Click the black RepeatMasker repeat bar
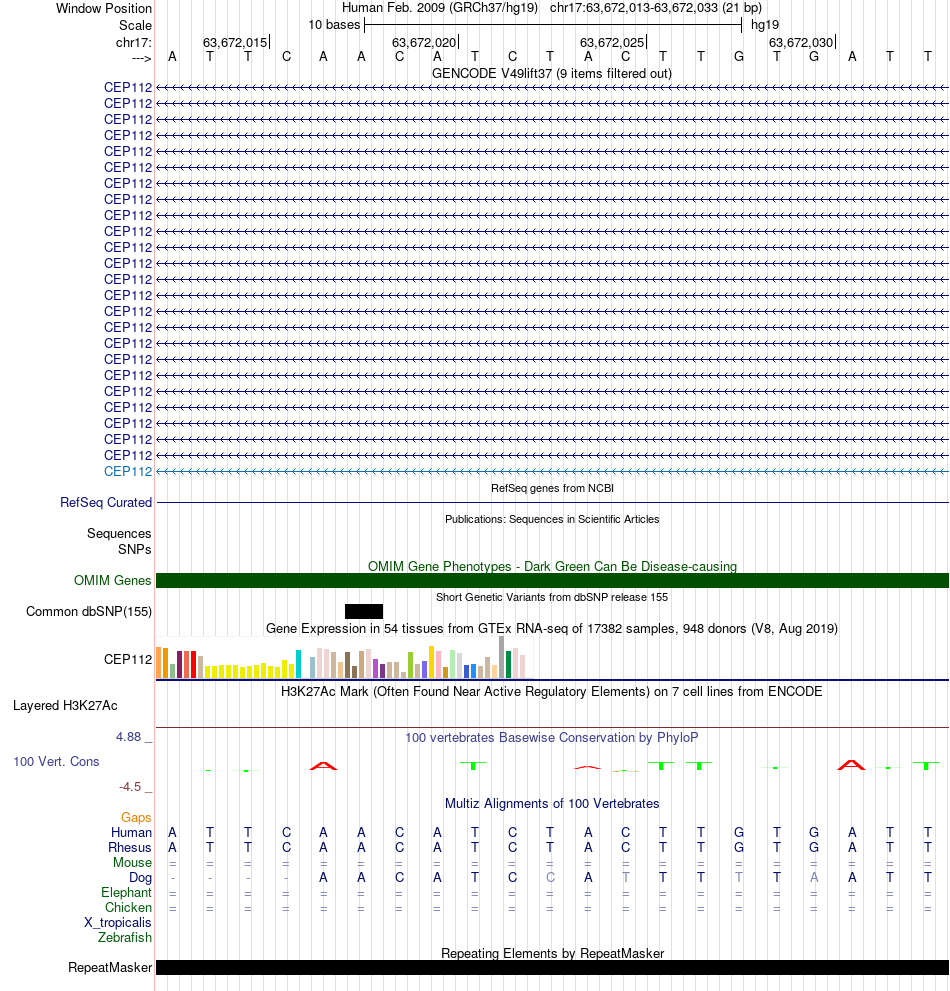This screenshot has height=991, width=950. [552, 968]
